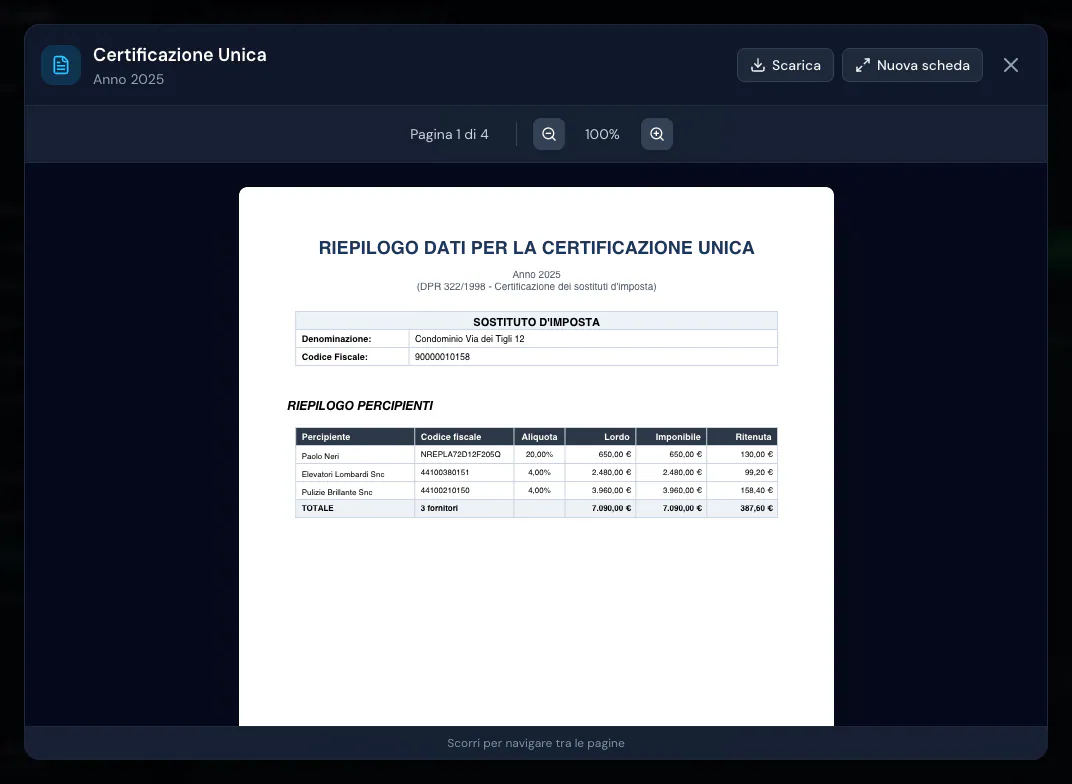1072x784 pixels.
Task: Click the 158,40 € ritenuta value
Action: tap(756, 490)
